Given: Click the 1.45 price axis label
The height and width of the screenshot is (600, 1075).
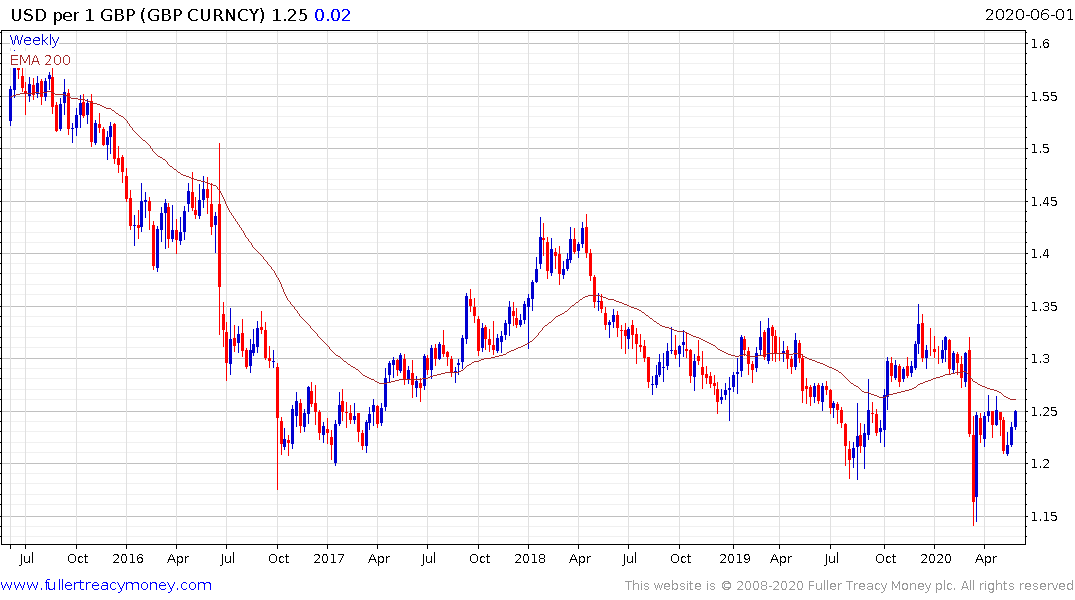Looking at the screenshot, I should pyautogui.click(x=1044, y=201).
